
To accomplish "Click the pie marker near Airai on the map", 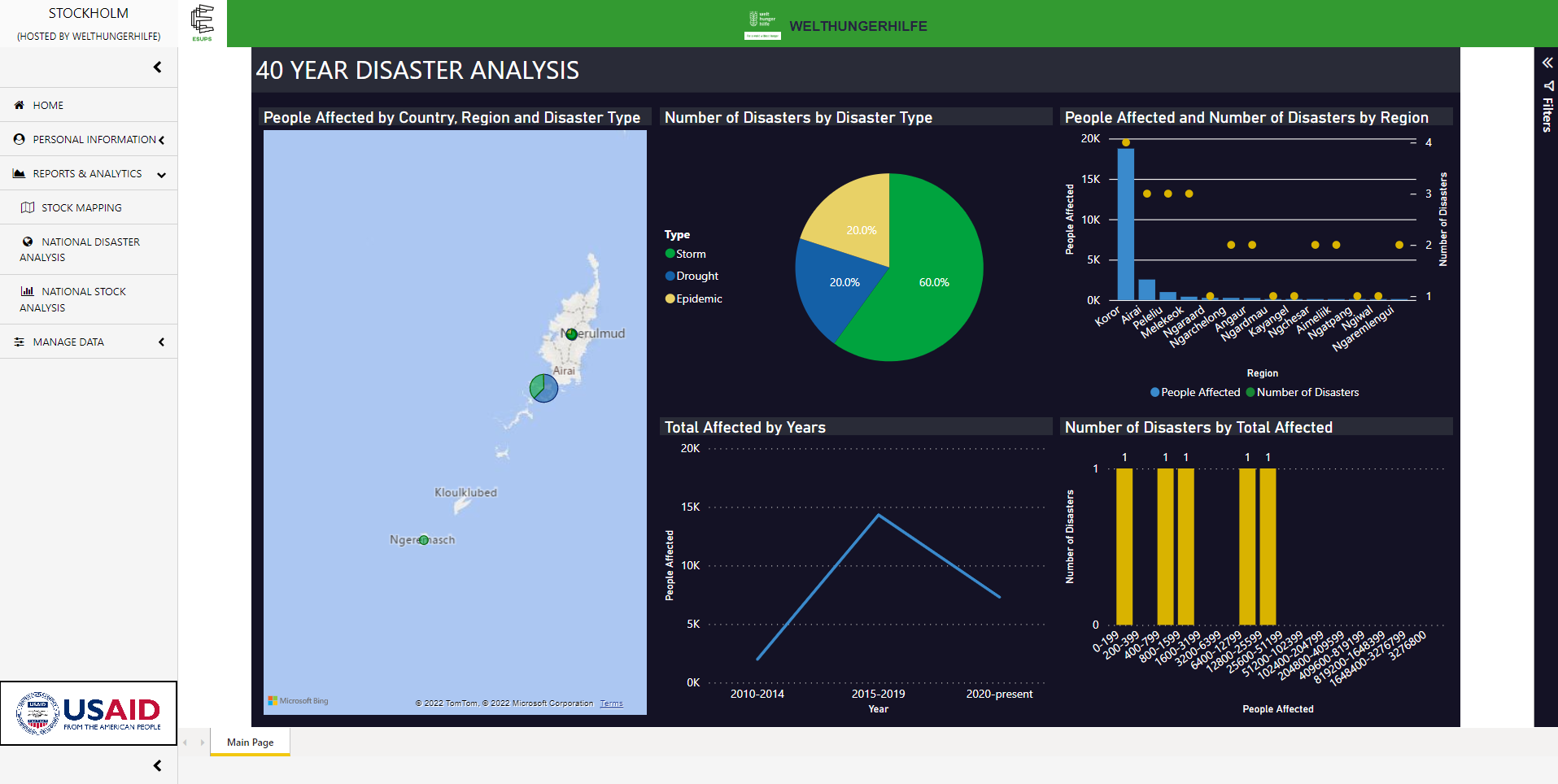I will [543, 388].
